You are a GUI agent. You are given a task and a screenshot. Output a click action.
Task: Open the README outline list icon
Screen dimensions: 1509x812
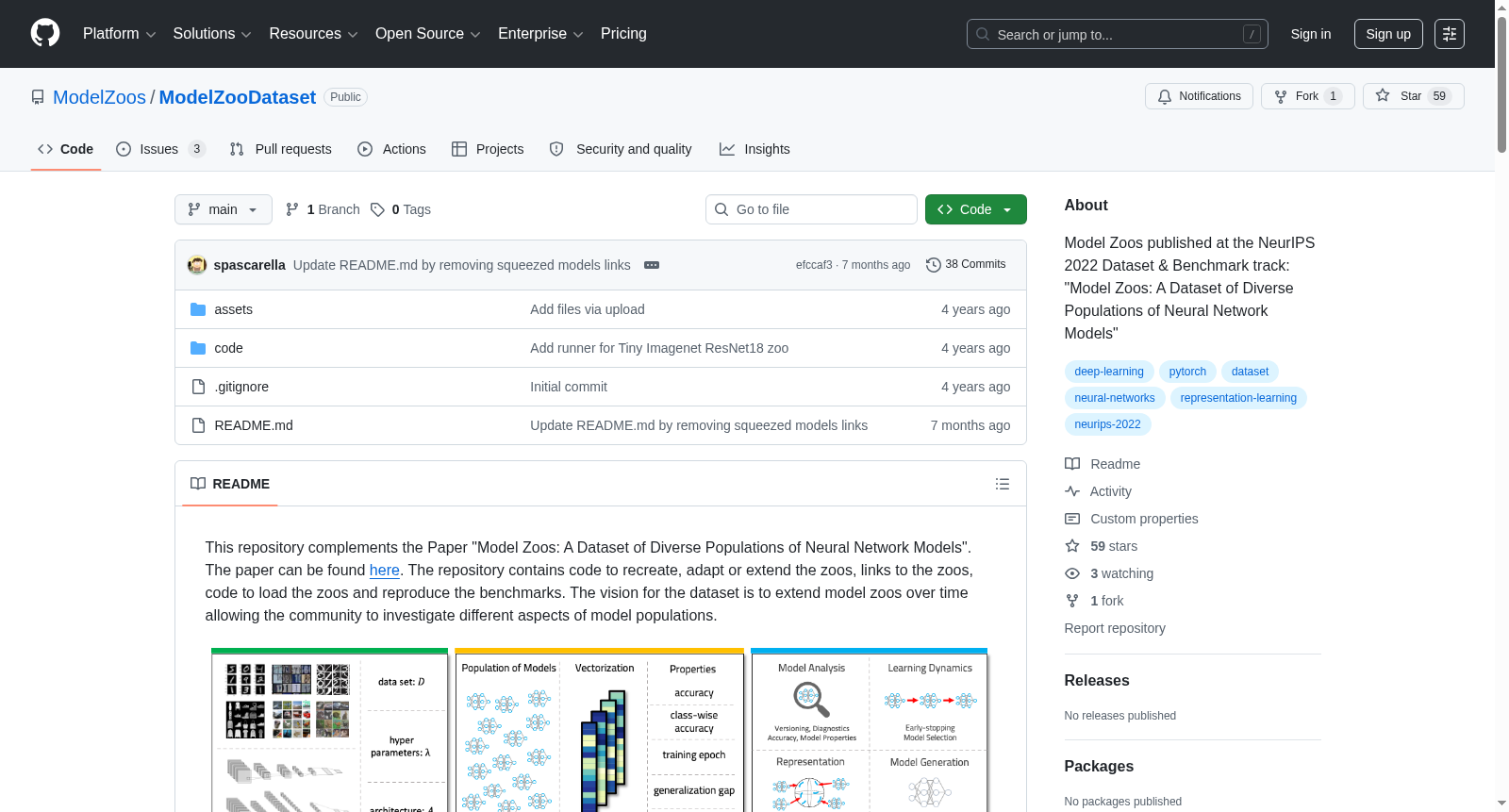point(1003,484)
